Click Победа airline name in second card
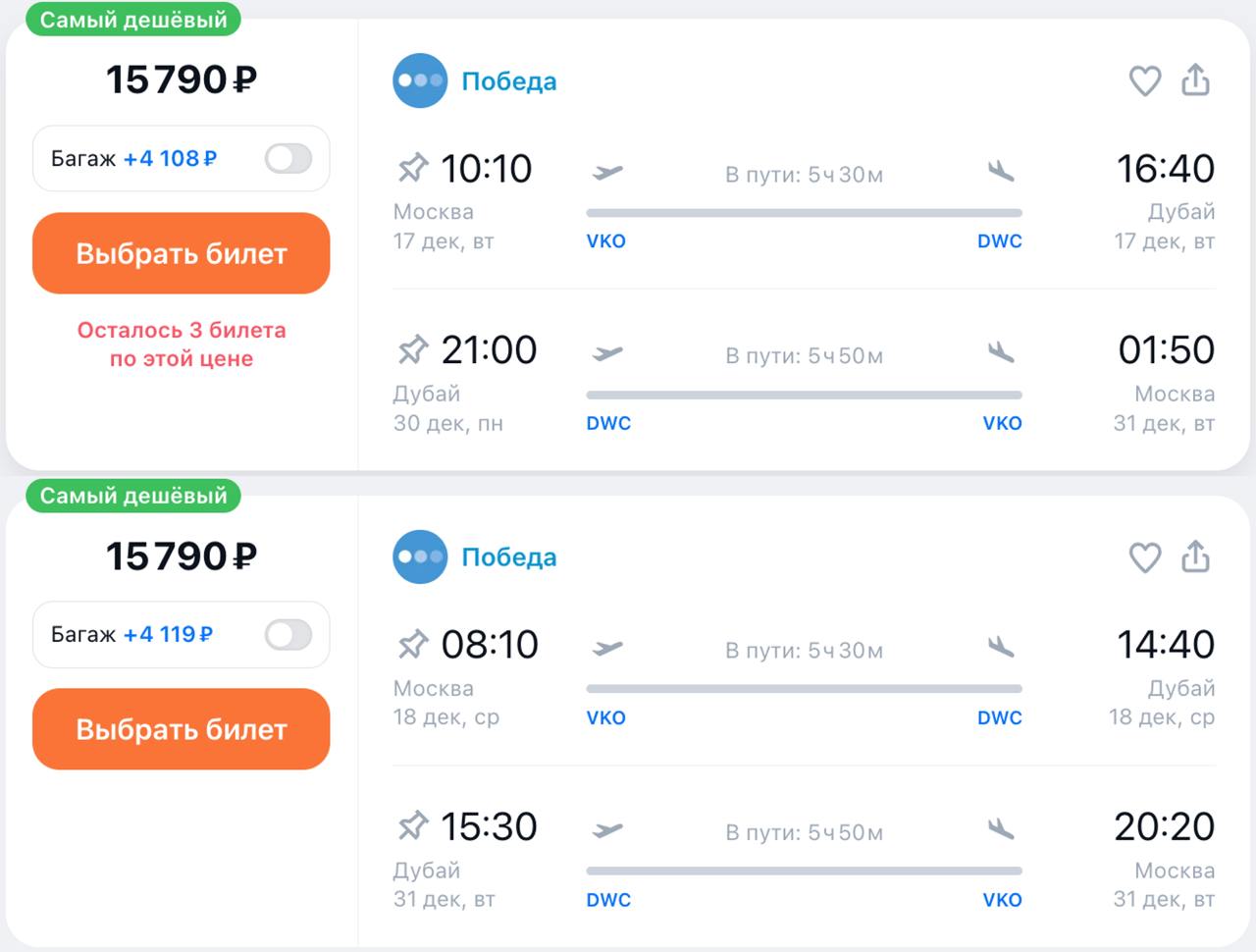This screenshot has width=1256, height=952. tap(508, 557)
